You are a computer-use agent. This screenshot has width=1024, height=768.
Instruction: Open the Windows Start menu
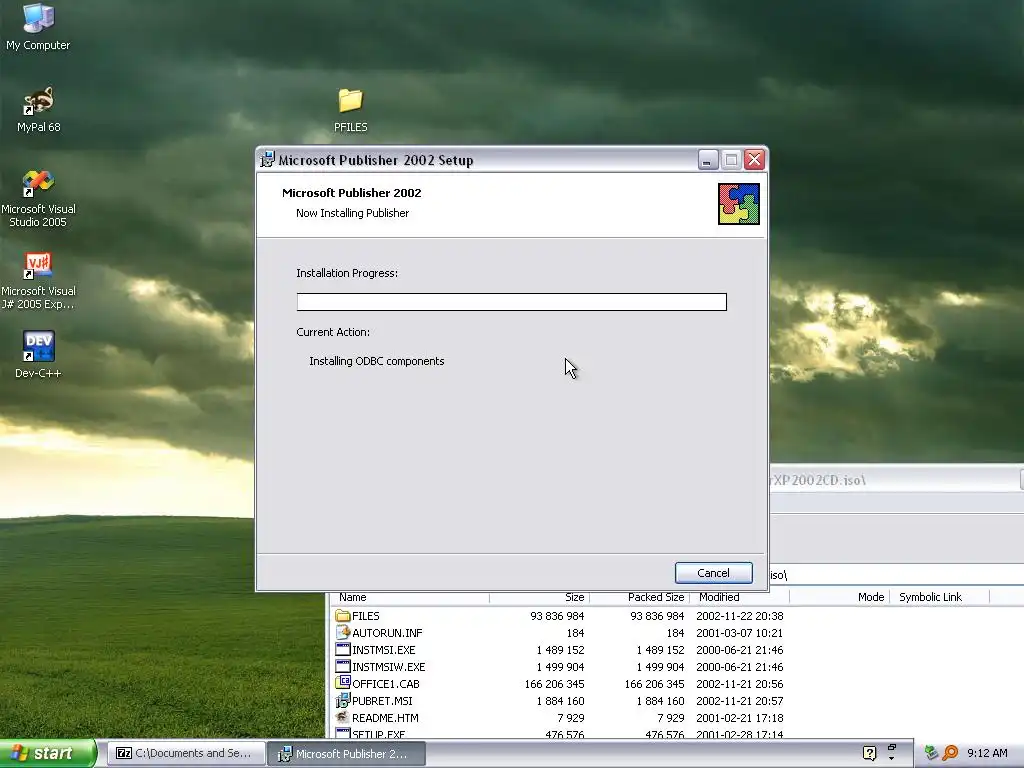(48, 754)
